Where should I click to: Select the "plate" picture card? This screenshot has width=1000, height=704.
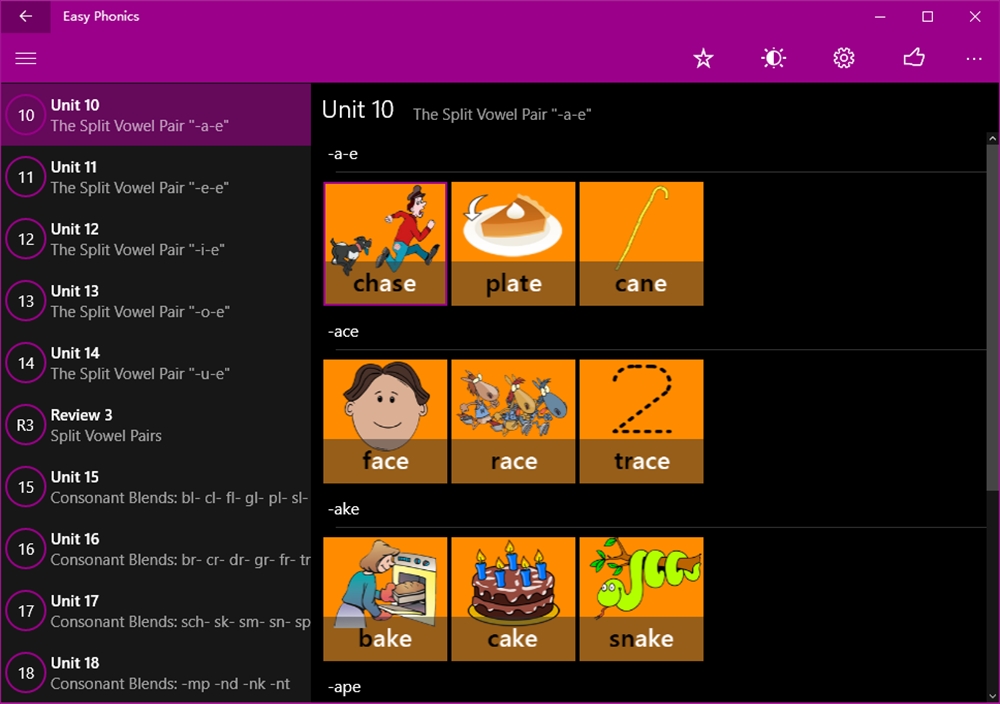[513, 244]
